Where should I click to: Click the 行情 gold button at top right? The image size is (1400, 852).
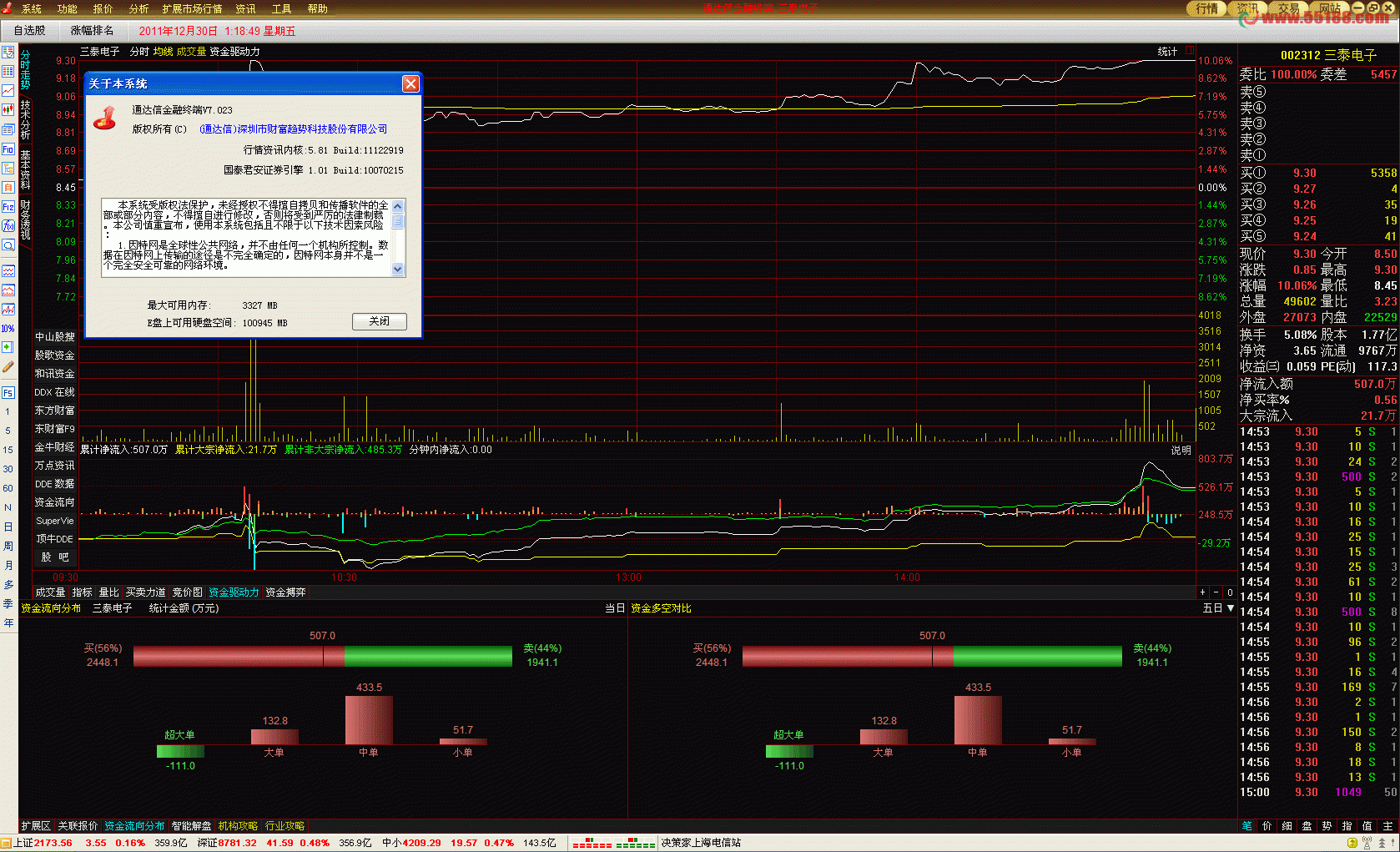[1206, 8]
